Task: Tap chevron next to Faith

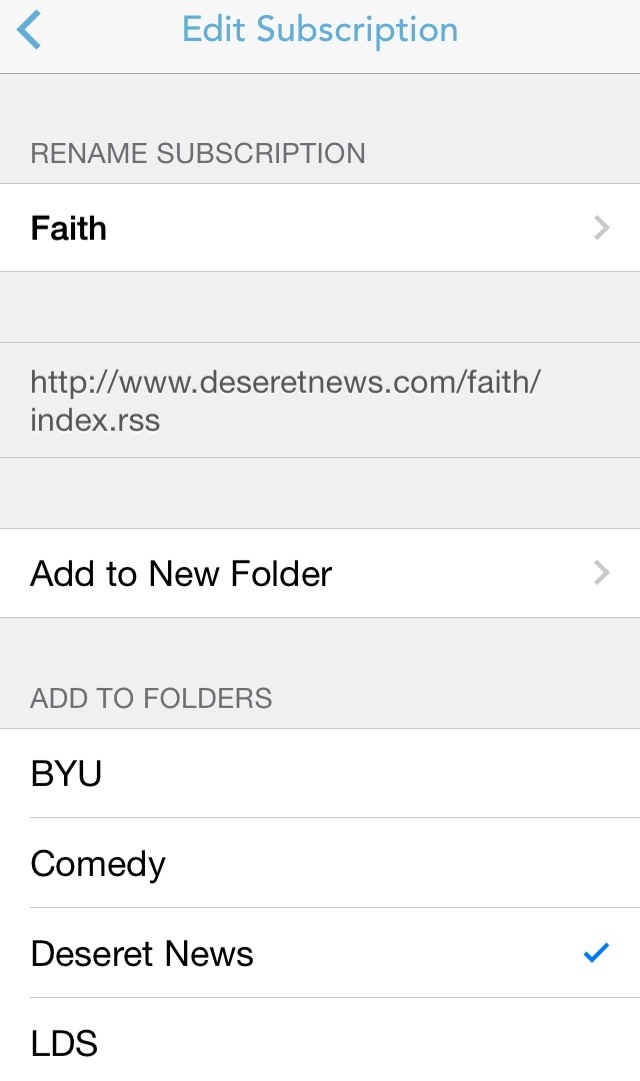Action: (x=601, y=228)
